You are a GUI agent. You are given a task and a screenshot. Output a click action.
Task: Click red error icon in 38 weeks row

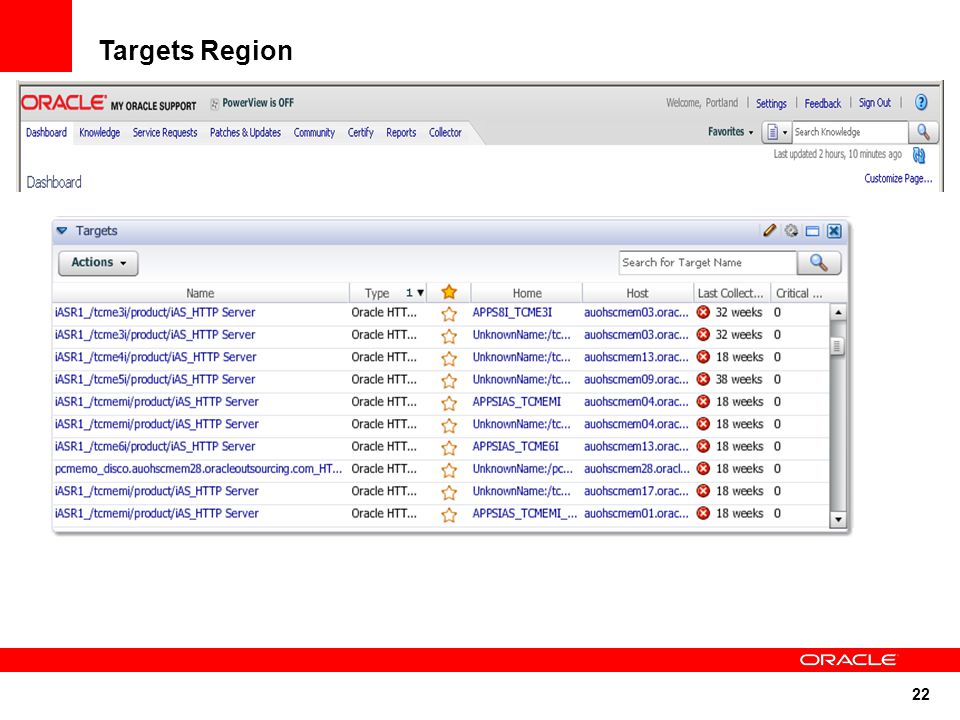point(703,379)
